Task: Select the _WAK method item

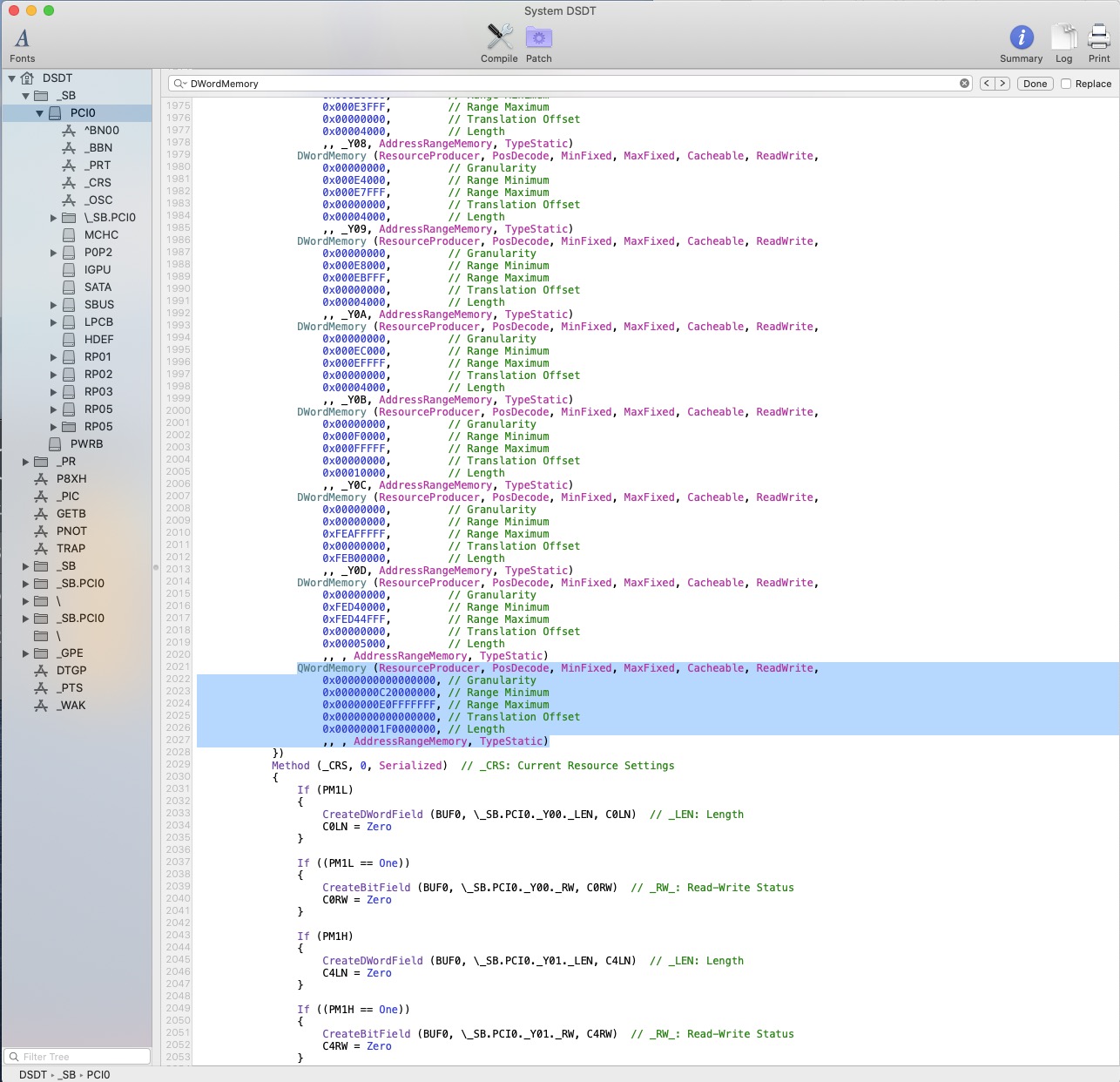Action: point(71,706)
